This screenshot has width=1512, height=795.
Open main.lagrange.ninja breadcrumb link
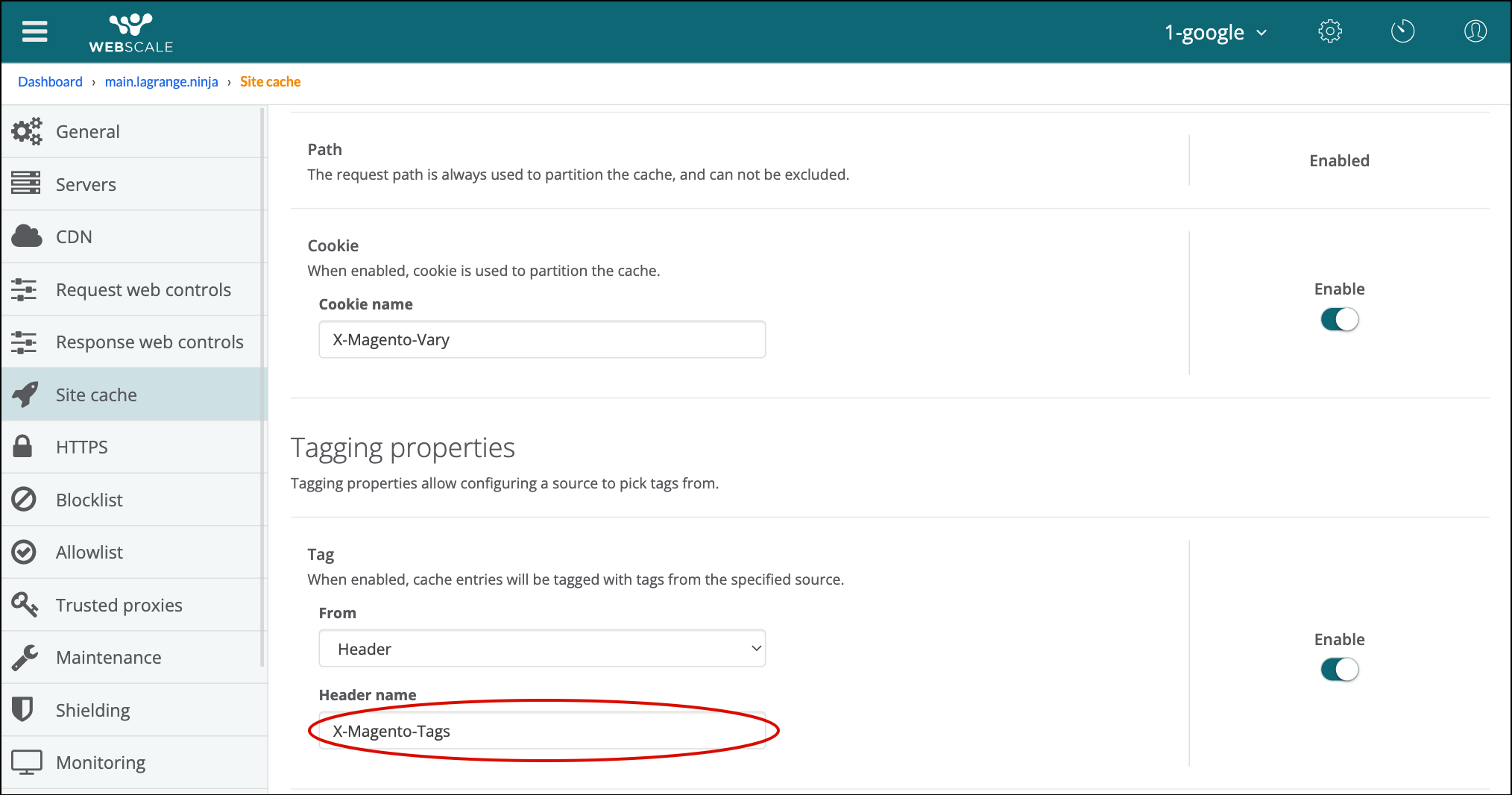point(161,81)
